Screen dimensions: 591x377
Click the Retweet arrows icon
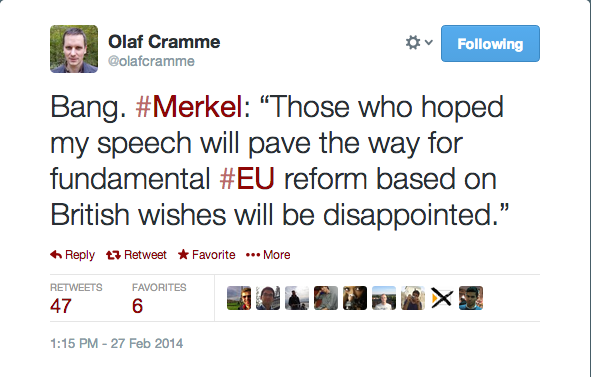point(113,255)
